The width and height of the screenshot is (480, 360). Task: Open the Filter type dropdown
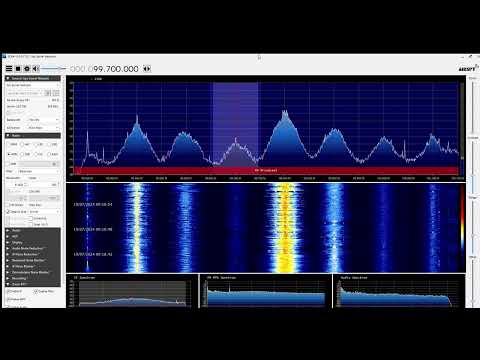pos(39,171)
